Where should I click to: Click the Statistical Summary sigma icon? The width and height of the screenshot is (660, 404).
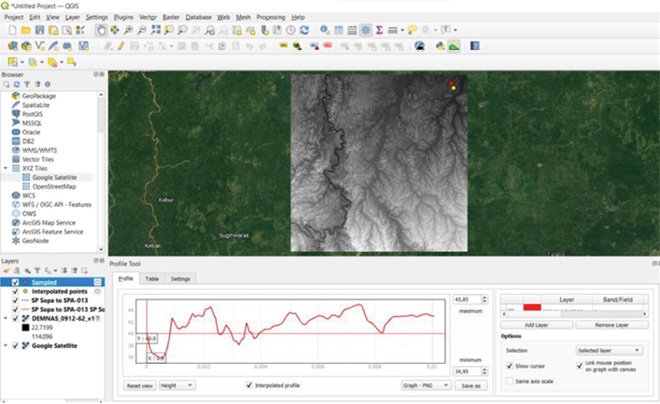tap(380, 31)
